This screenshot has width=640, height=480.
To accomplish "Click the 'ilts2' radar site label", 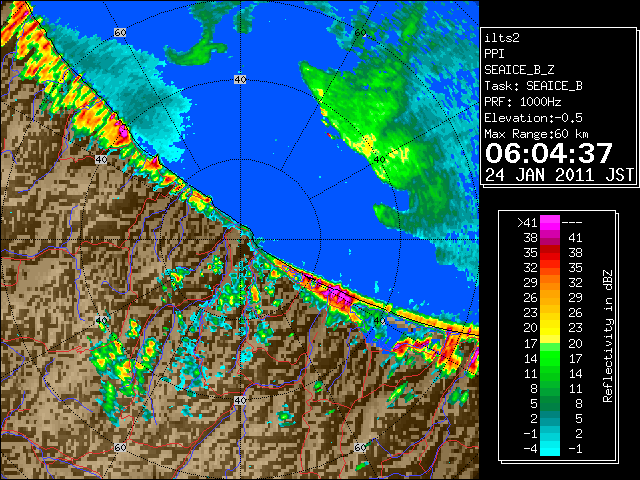I will [502, 38].
